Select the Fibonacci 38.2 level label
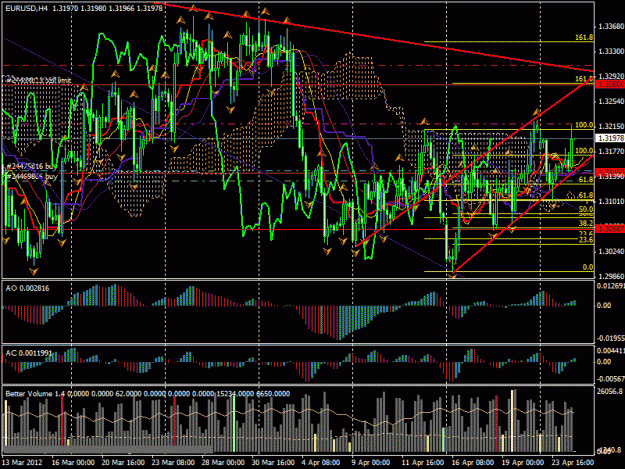 586,223
